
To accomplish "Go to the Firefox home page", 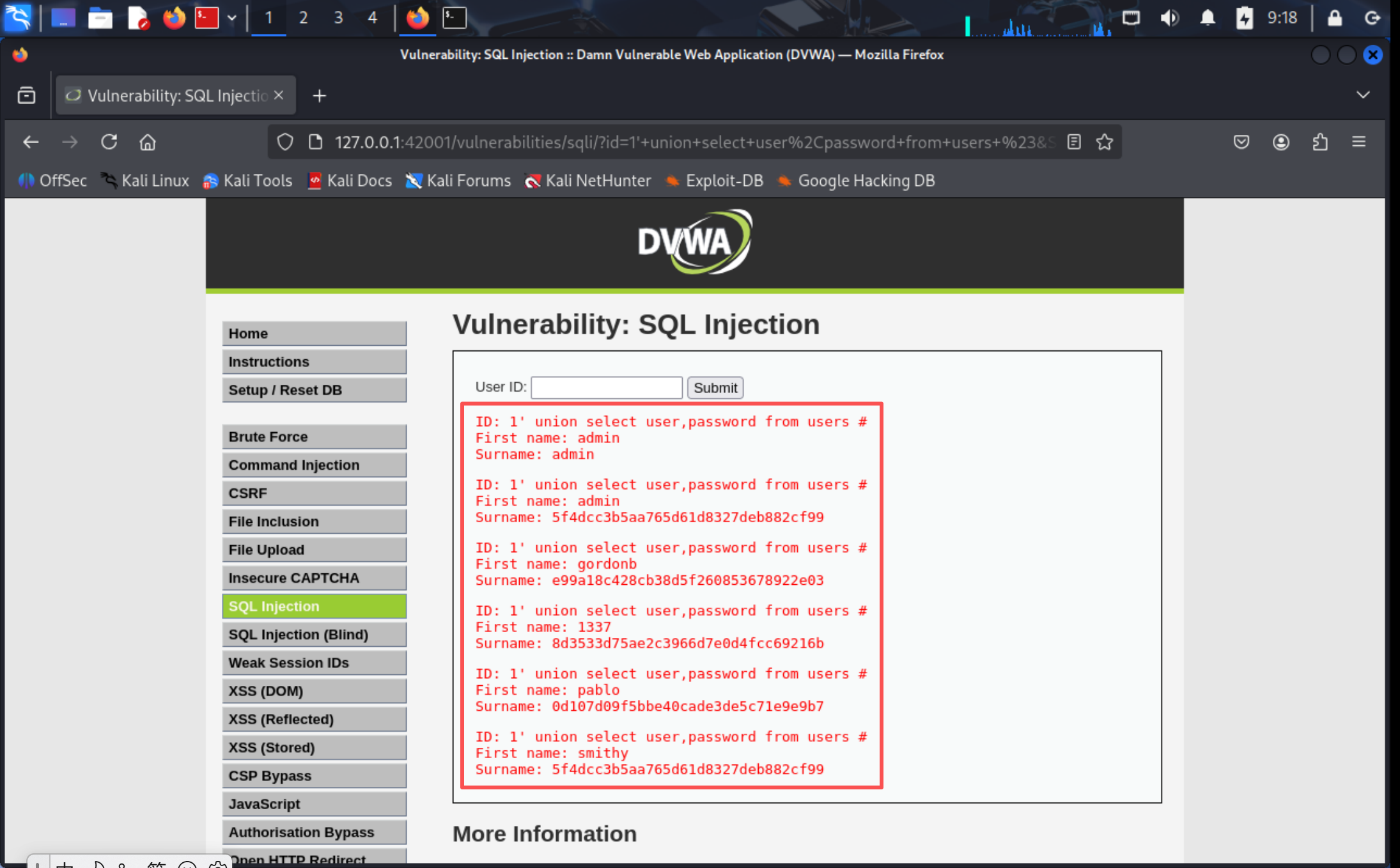I will tap(148, 142).
